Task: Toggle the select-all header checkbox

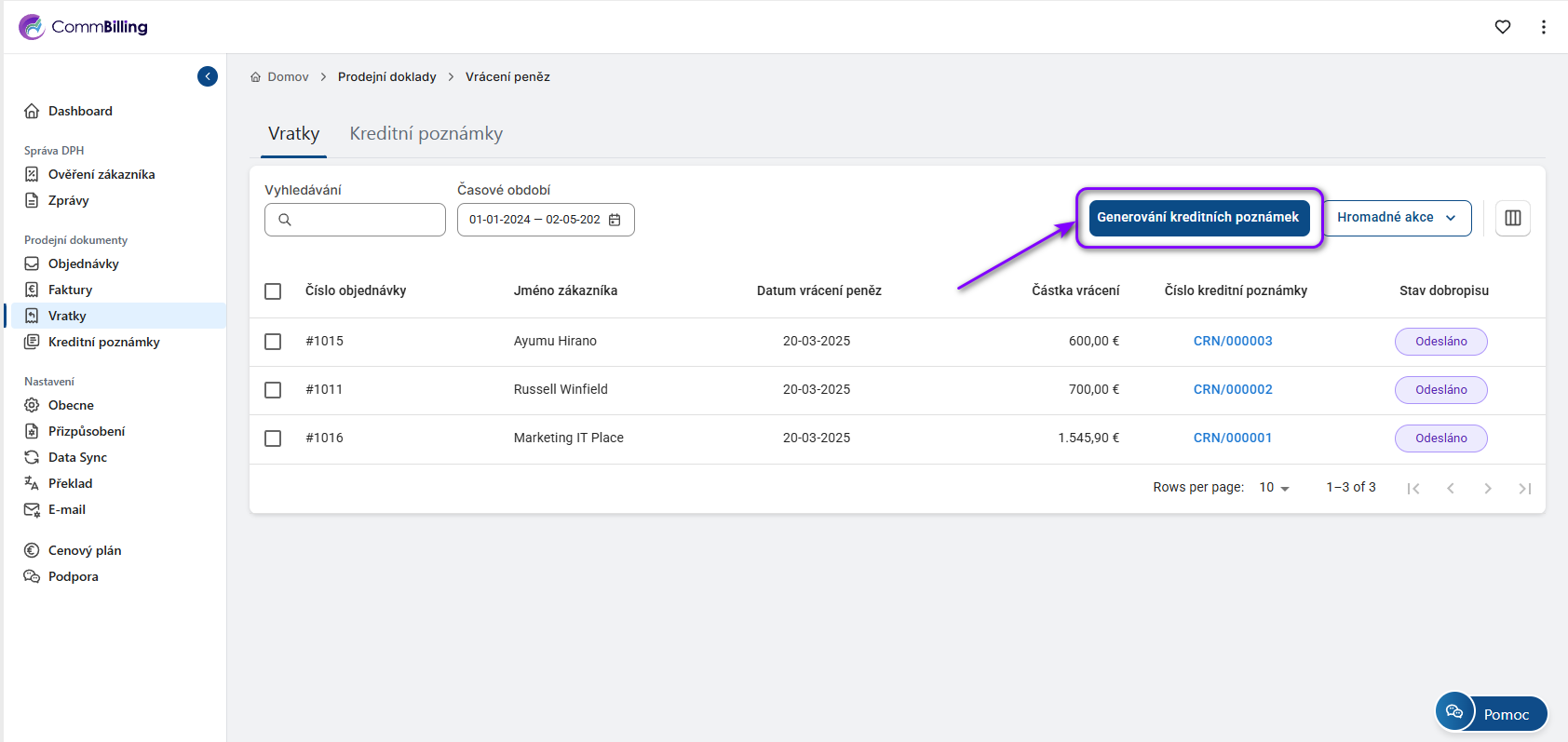Action: pyautogui.click(x=273, y=291)
